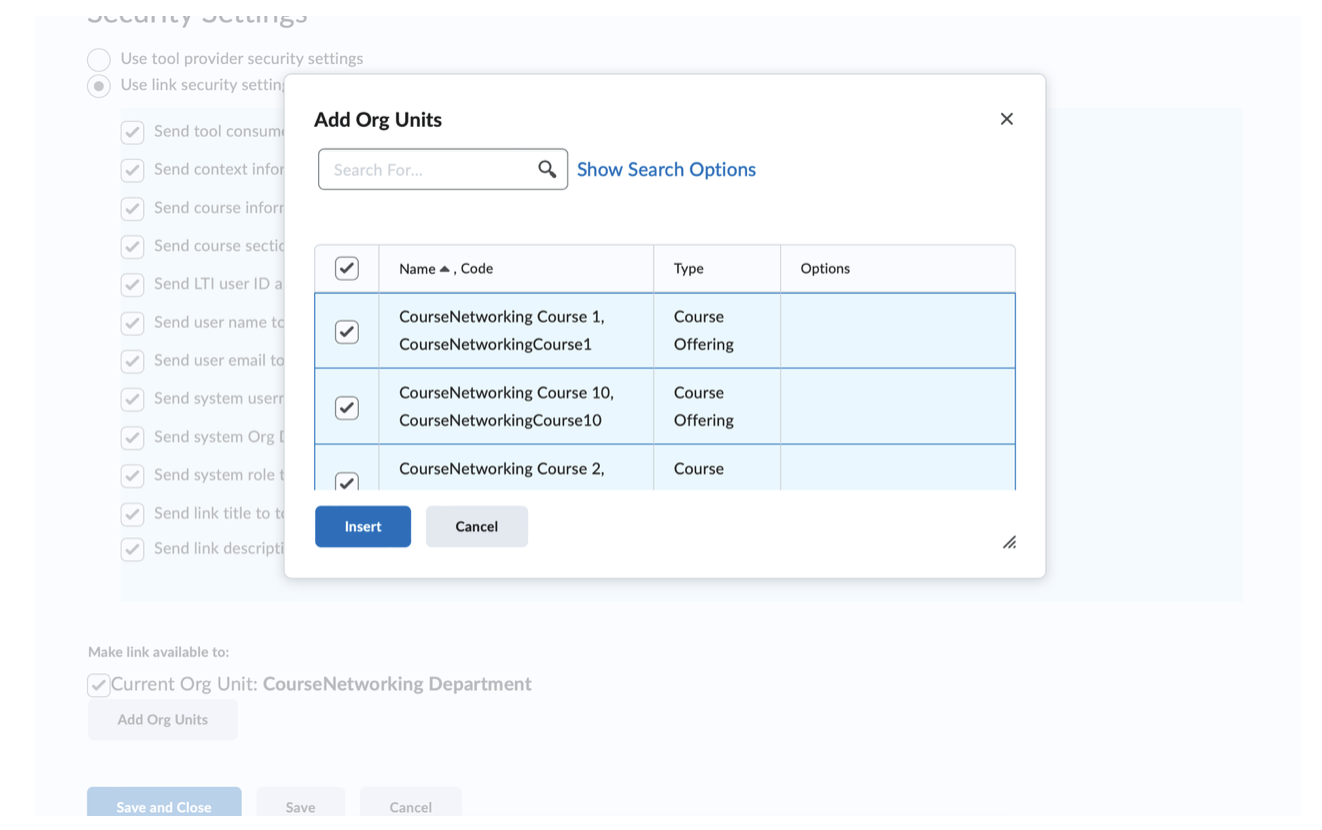Screen dimensions: 1322x830
Task: Uncheck CourseNetworking Course 10 checkbox
Action: point(346,407)
